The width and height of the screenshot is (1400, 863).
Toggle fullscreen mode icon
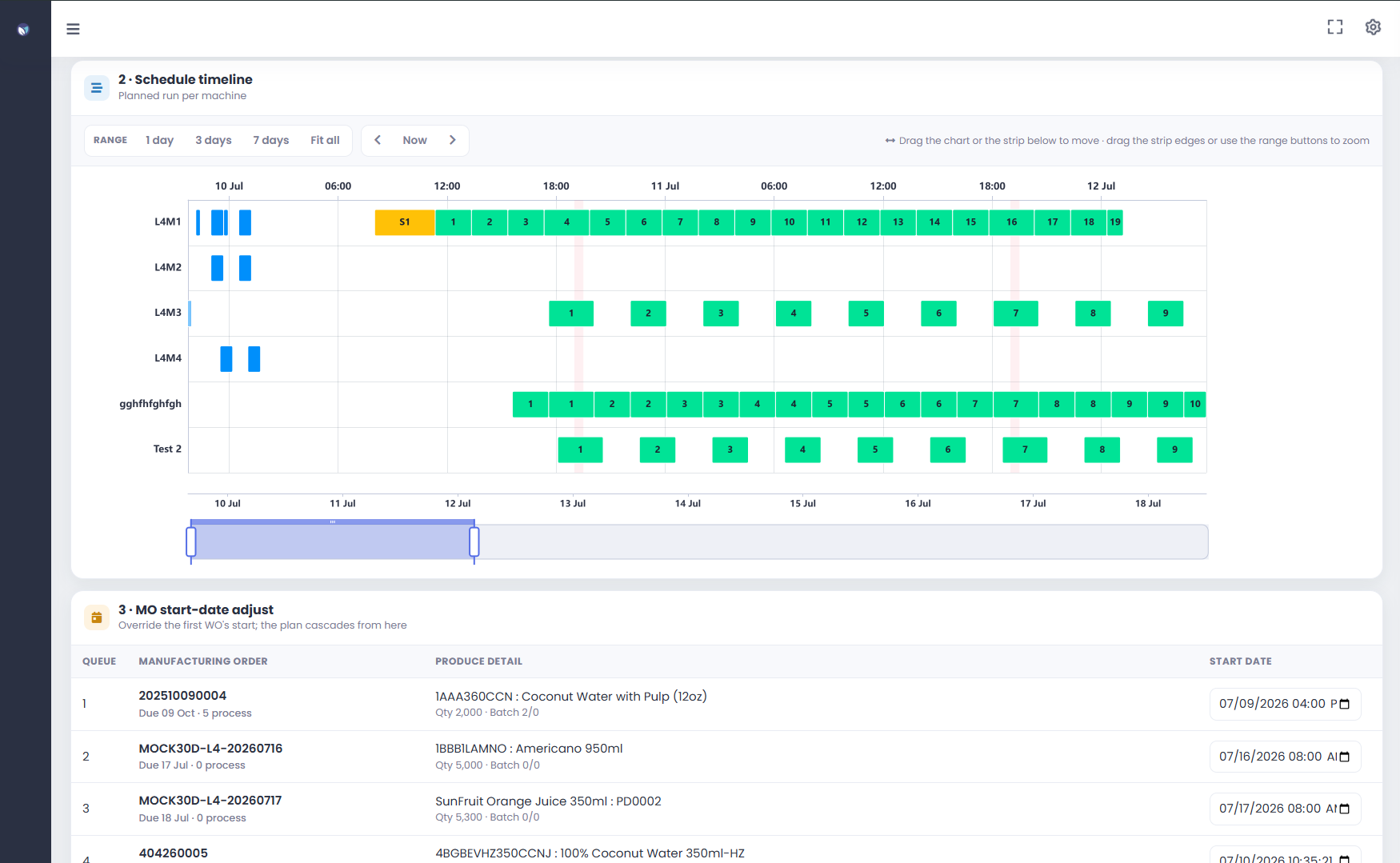(x=1335, y=27)
